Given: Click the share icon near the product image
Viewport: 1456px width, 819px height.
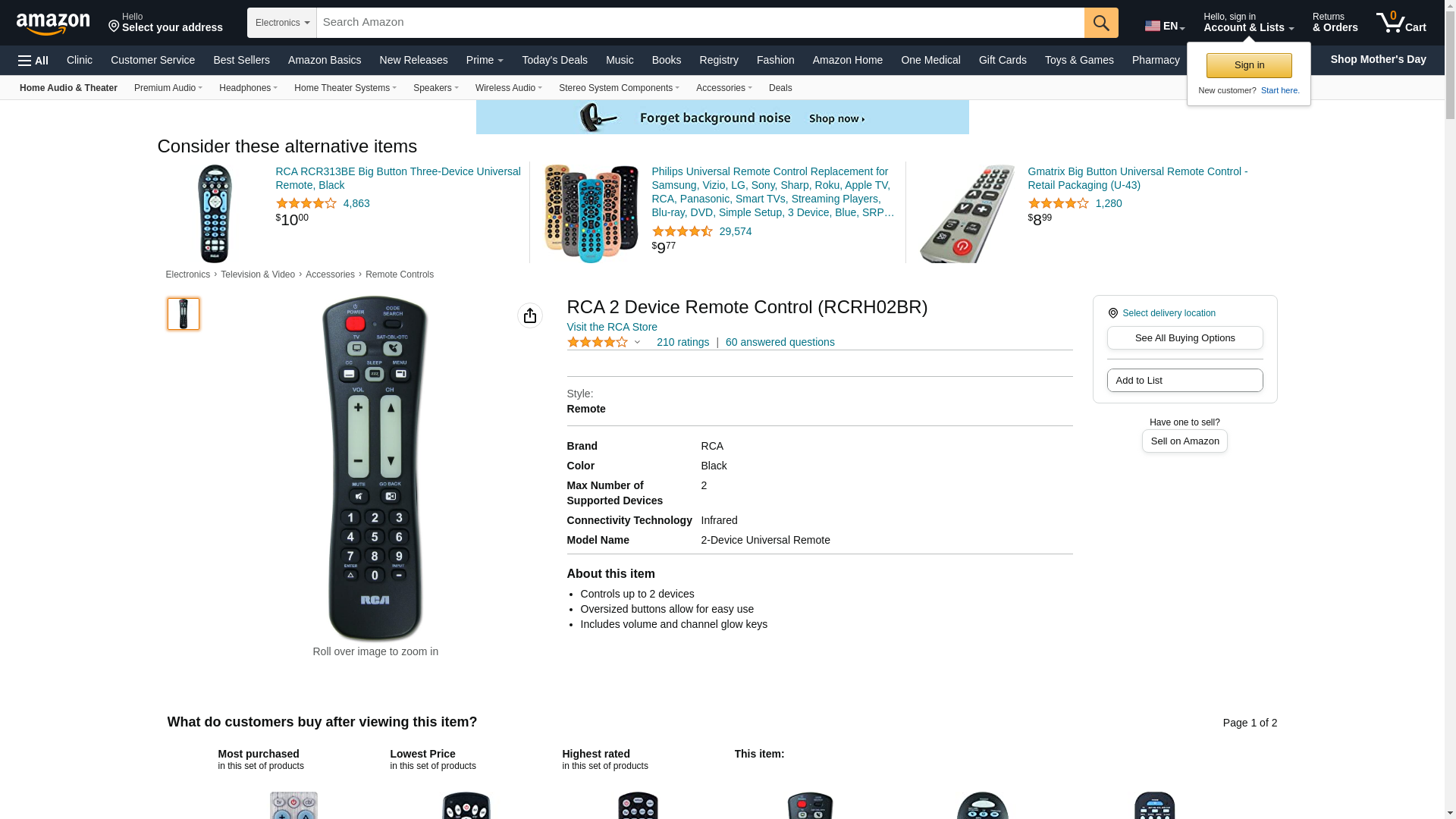Looking at the screenshot, I should coord(530,315).
